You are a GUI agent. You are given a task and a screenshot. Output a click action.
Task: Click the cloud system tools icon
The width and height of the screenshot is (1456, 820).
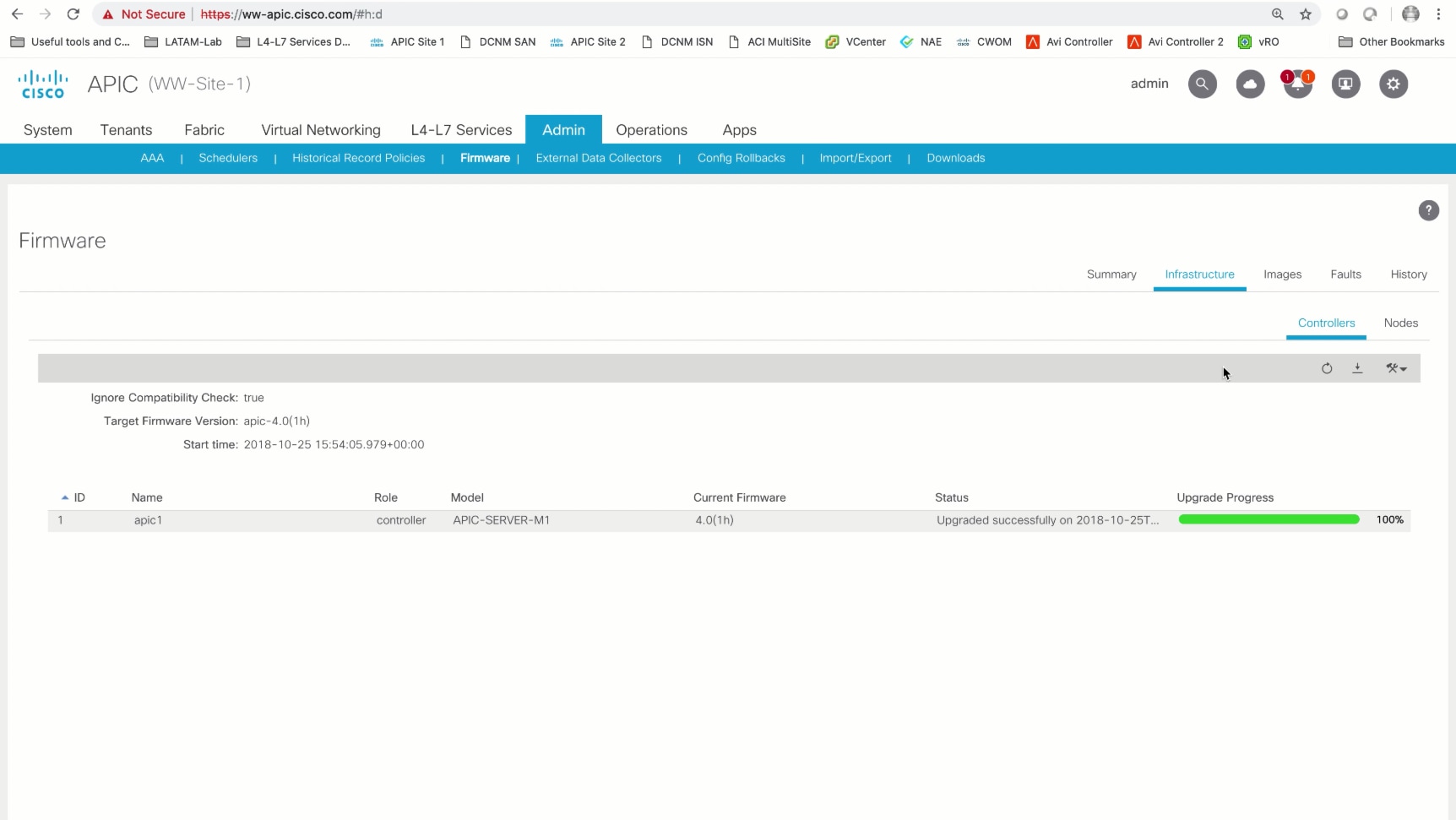pos(1250,84)
